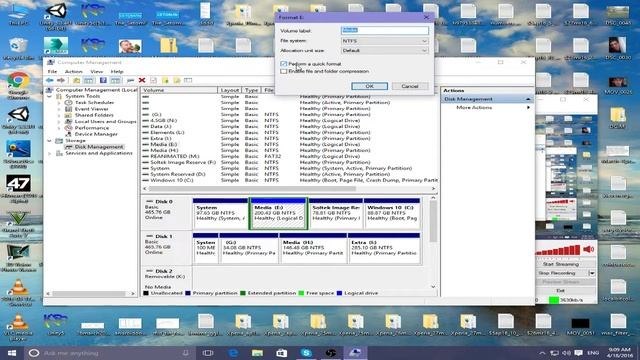Image resolution: width=640 pixels, height=360 pixels.
Task: Click the VLC media player desktop icon
Action: [18, 327]
